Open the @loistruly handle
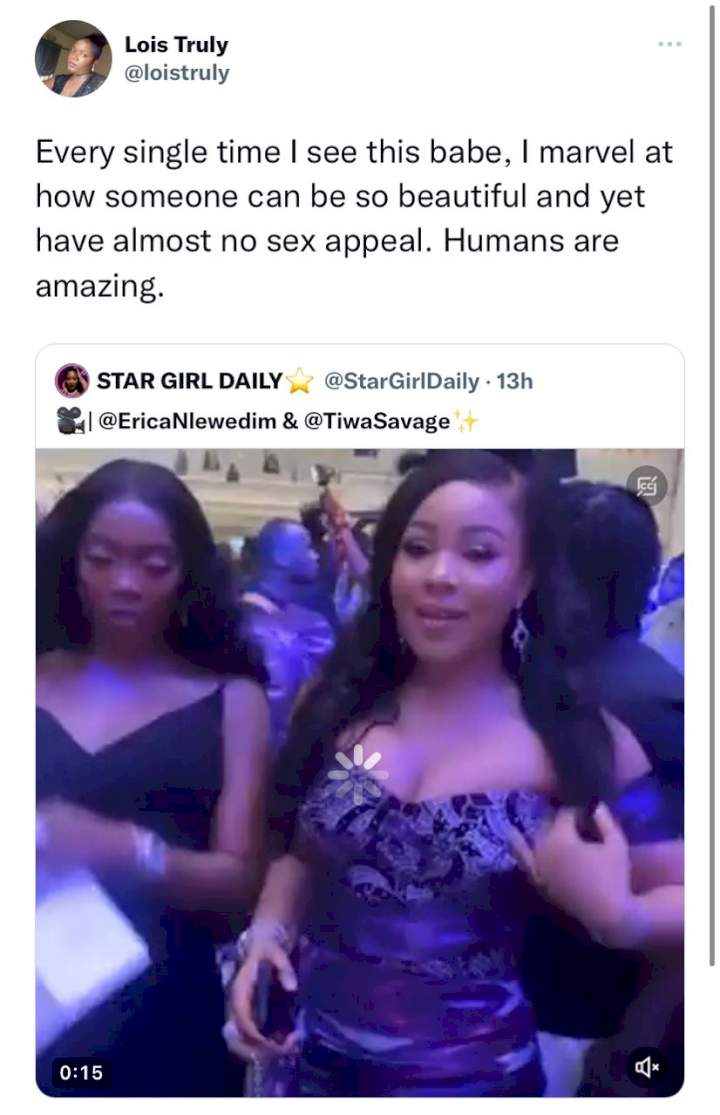Image resolution: width=720 pixels, height=1115 pixels. coord(177,73)
